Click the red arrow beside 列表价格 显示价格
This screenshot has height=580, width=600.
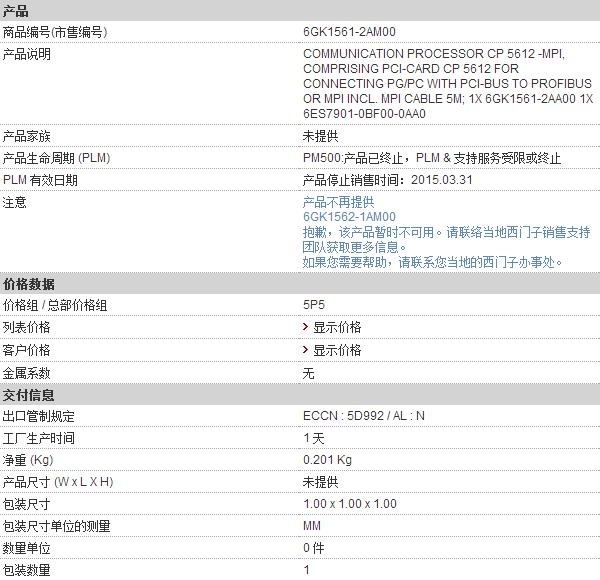point(305,326)
